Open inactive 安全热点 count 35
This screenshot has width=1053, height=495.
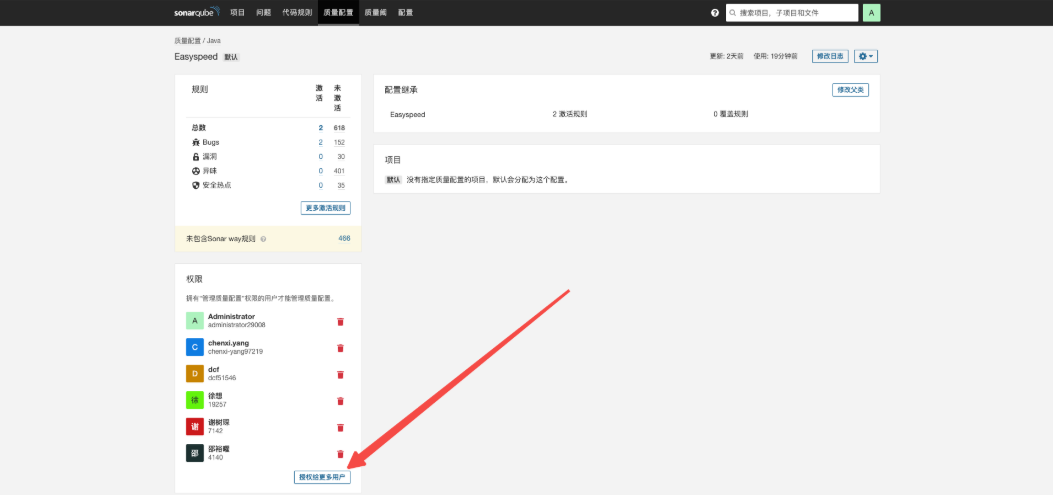click(341, 185)
